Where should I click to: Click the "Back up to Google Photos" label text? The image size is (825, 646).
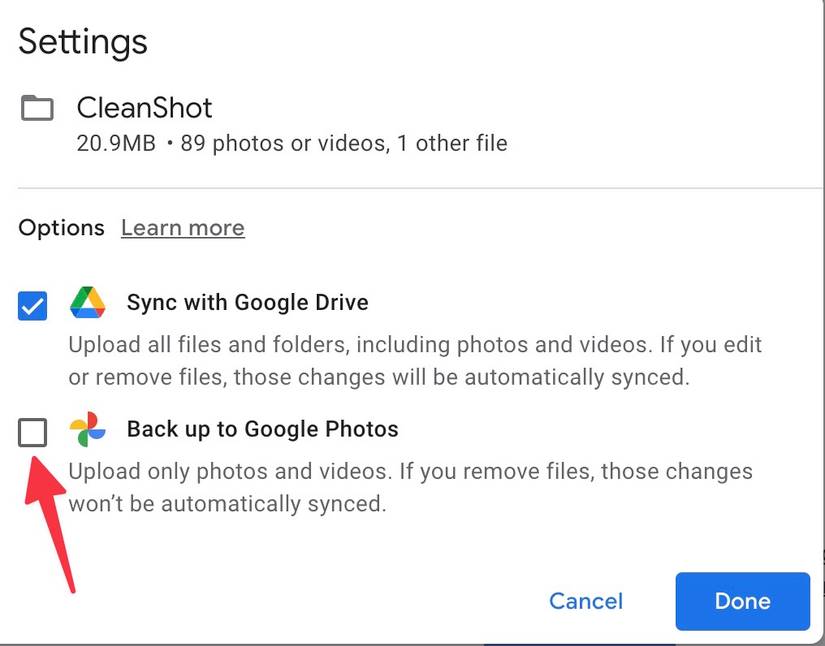262,430
